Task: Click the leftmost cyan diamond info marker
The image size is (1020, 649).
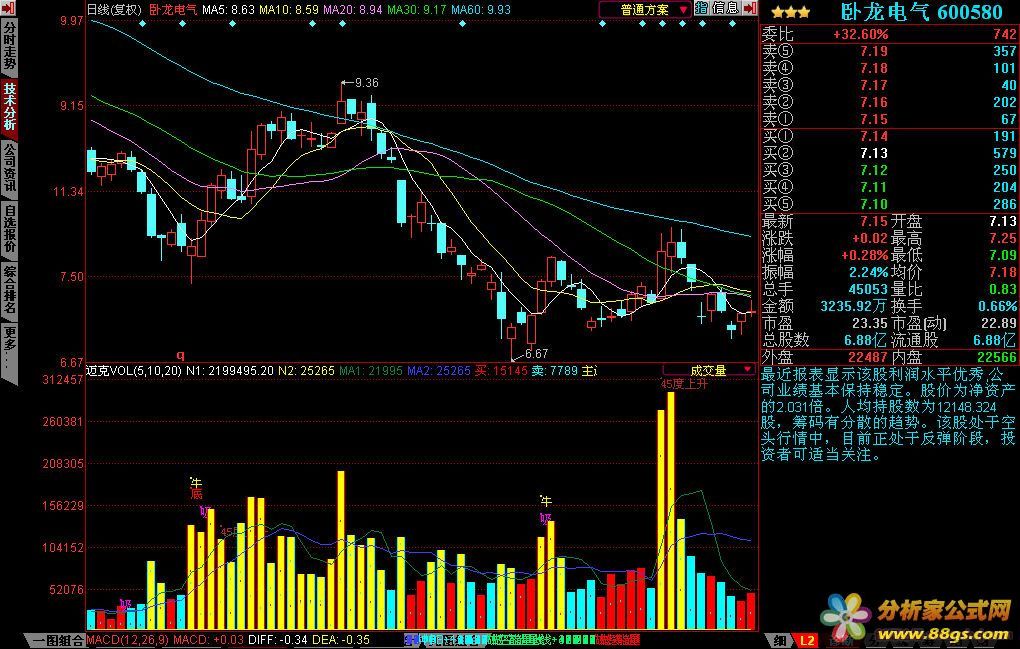Action: (x=142, y=24)
